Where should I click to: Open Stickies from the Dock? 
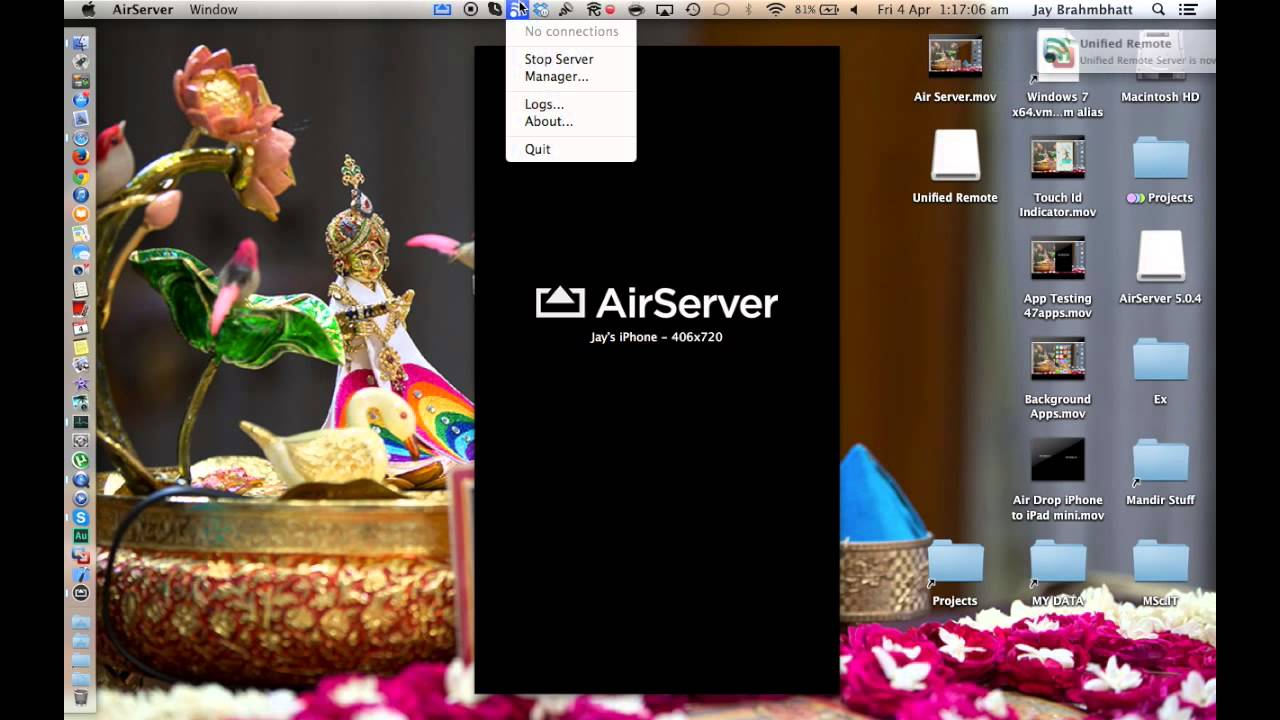81,347
